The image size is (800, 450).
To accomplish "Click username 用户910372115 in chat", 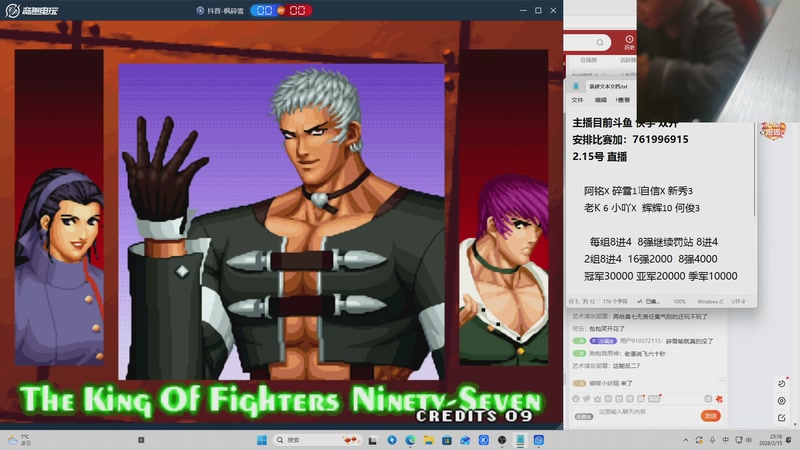I will 641,341.
